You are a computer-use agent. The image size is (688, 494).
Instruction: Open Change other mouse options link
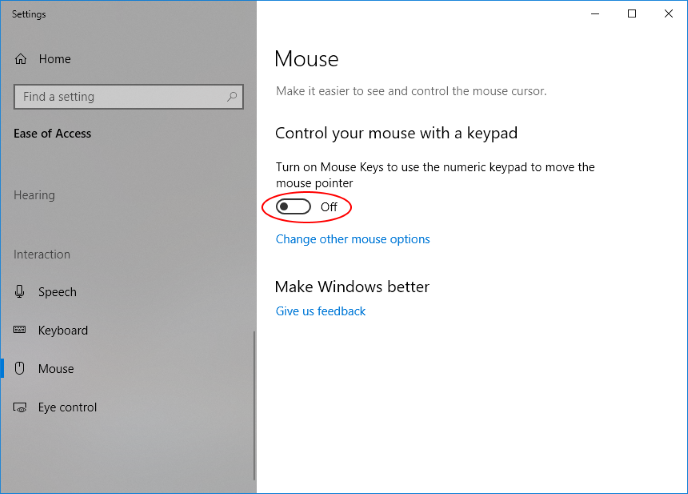[x=352, y=239]
